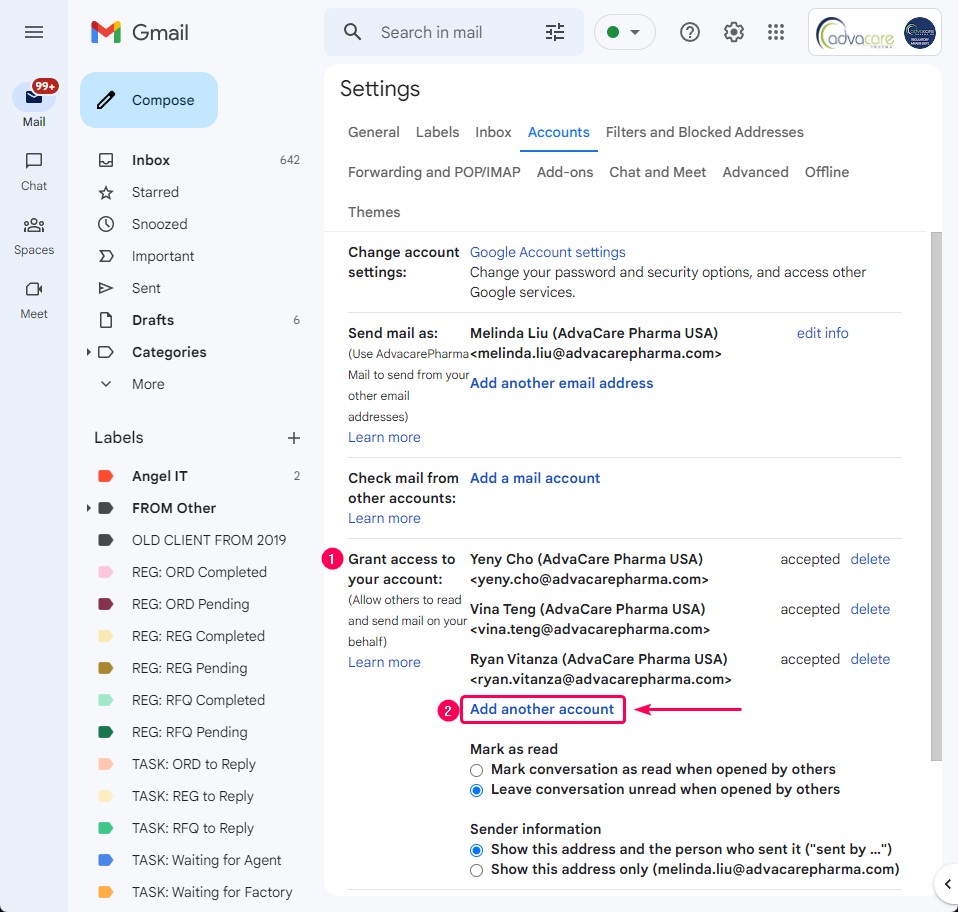Select Show this address and the person
This screenshot has height=912, width=958.
[477, 850]
